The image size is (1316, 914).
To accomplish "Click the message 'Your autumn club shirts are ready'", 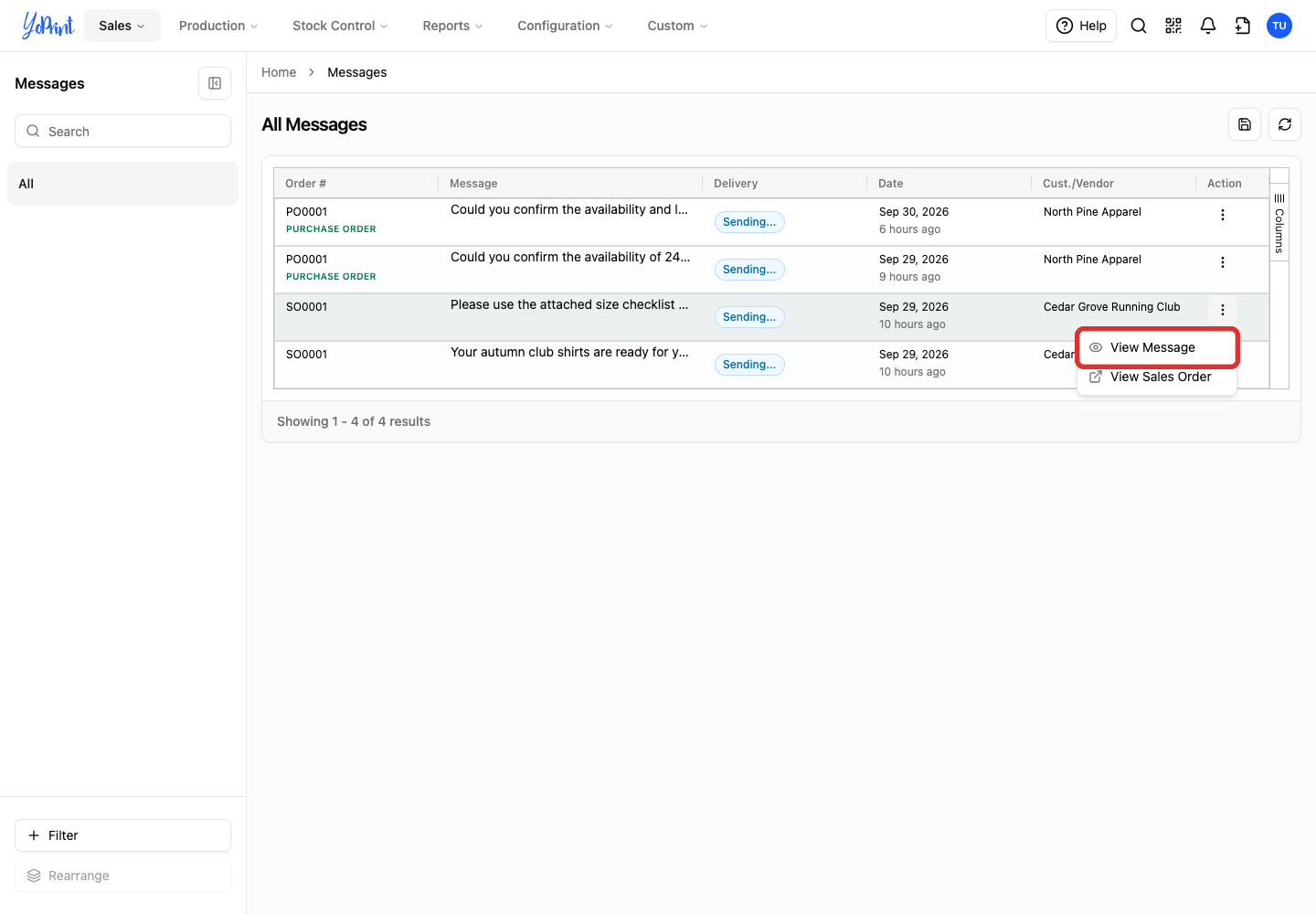I will coord(569,352).
